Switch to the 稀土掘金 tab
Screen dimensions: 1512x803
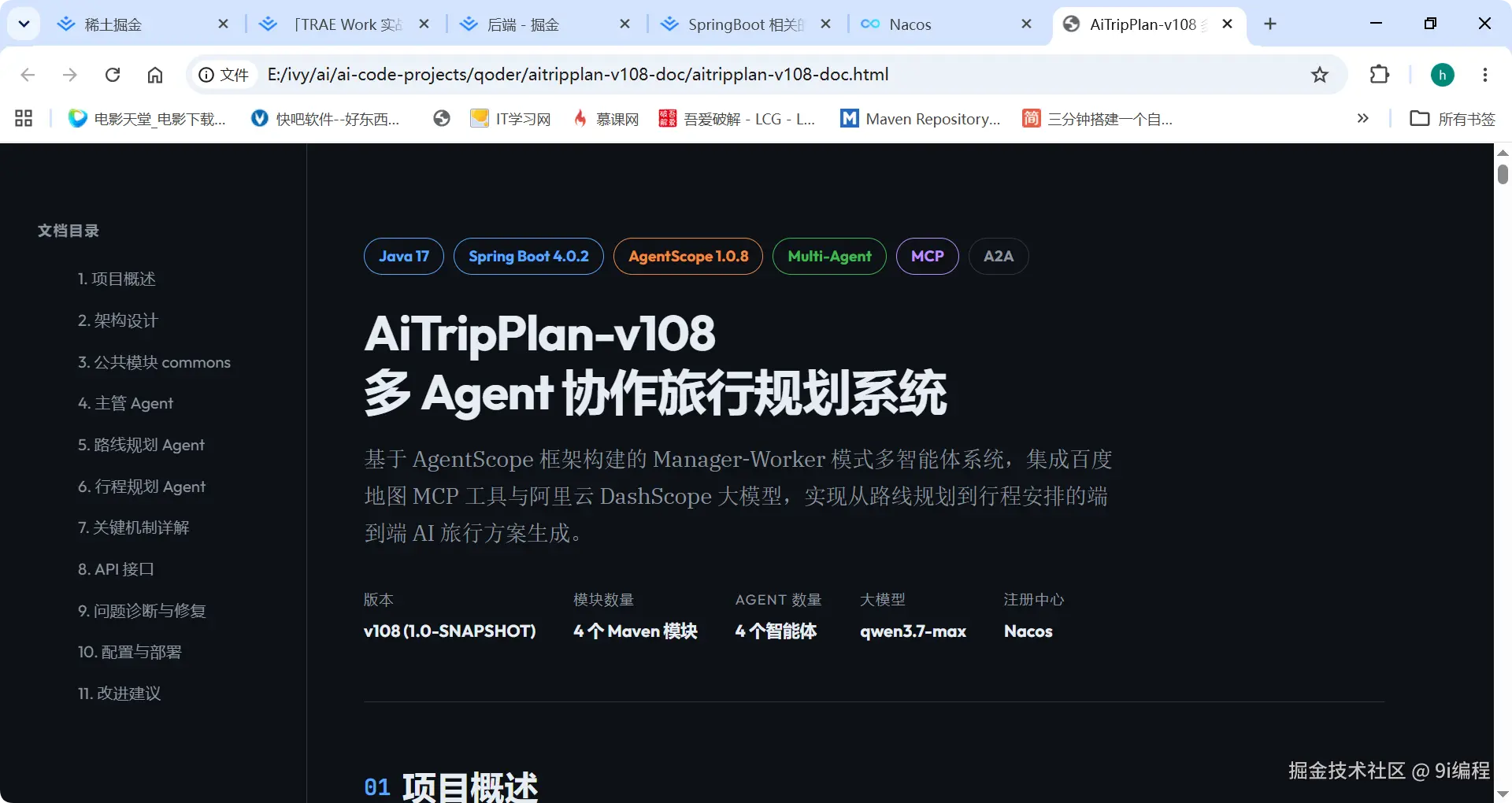point(143,24)
